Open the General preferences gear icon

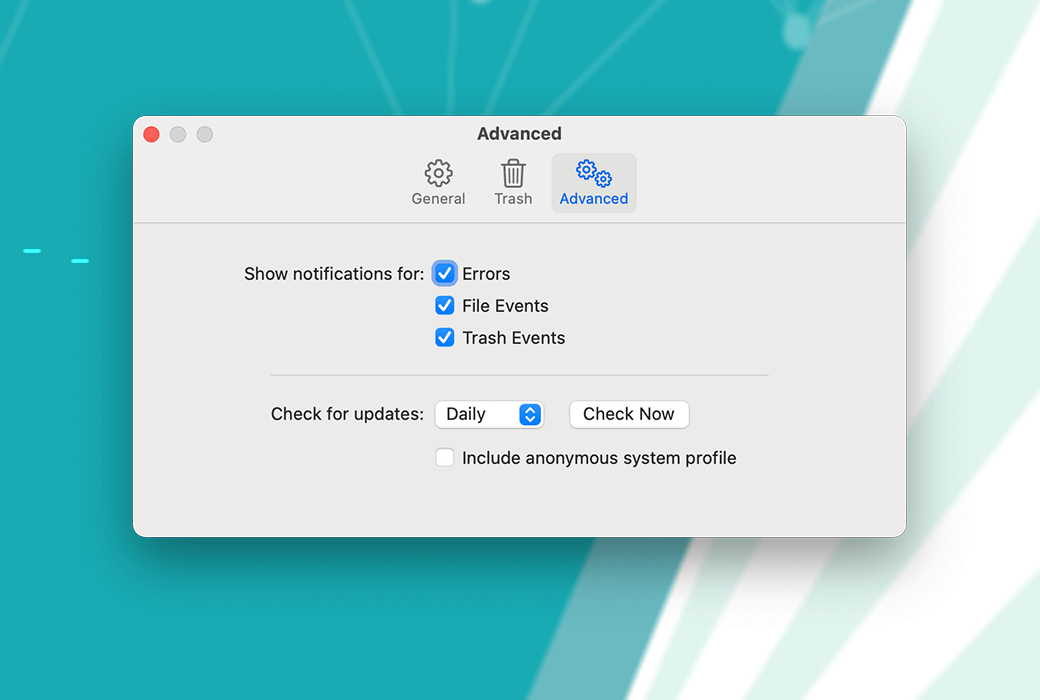[438, 173]
